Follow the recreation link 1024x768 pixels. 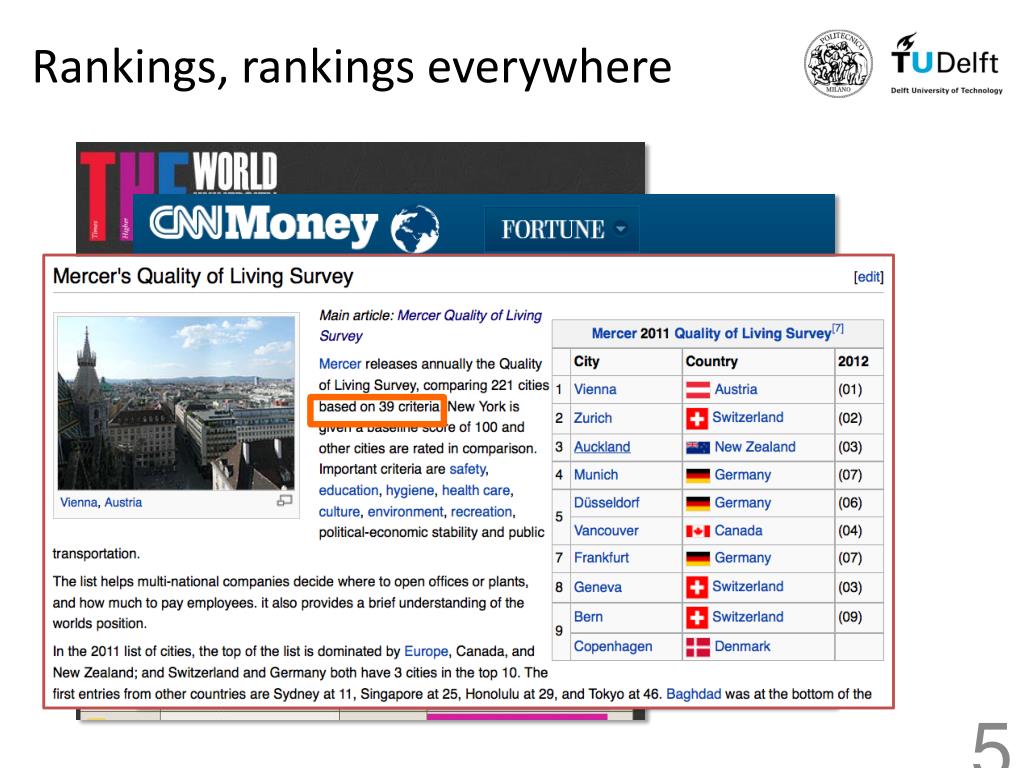point(482,511)
